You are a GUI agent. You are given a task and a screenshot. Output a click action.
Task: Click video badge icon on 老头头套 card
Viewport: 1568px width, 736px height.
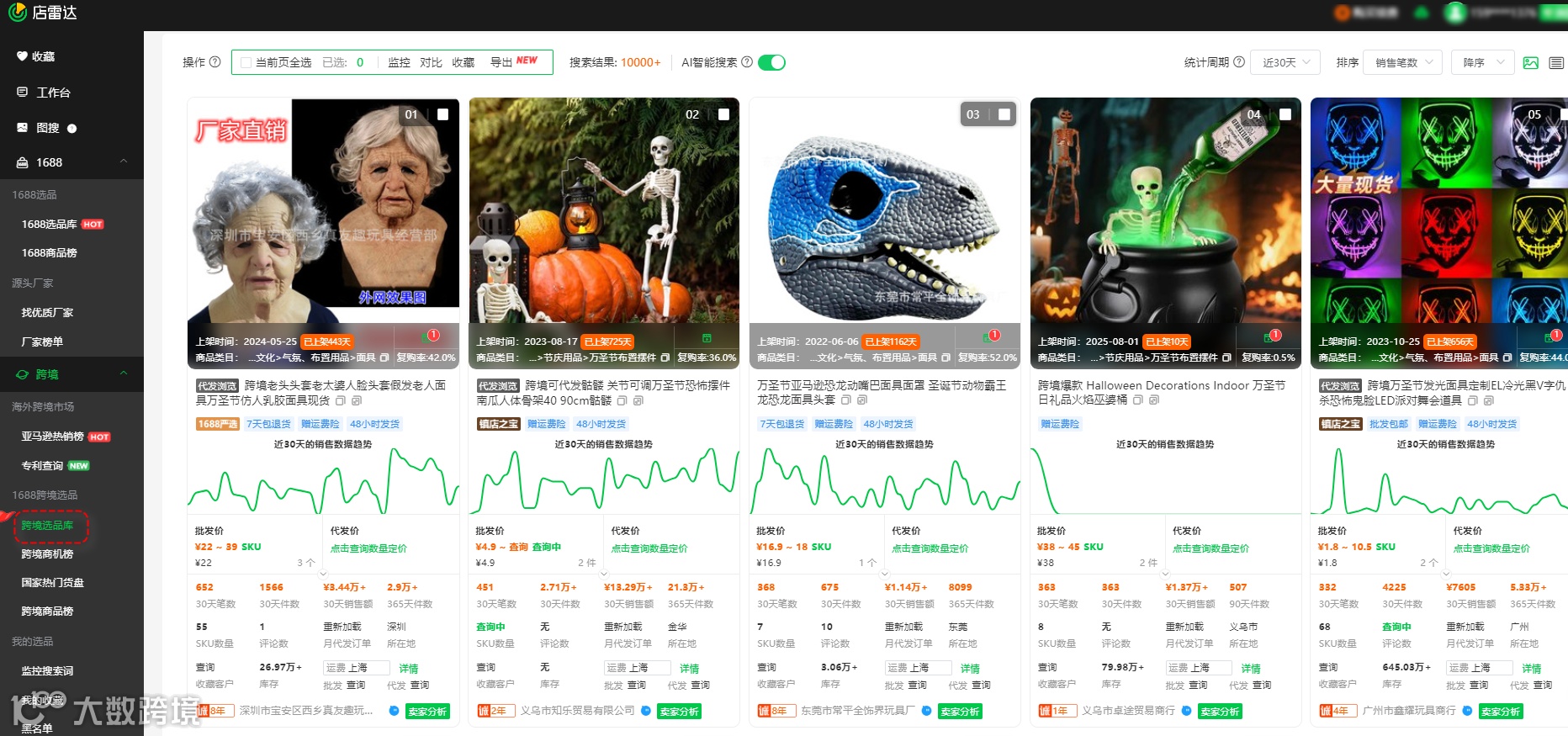(x=428, y=336)
